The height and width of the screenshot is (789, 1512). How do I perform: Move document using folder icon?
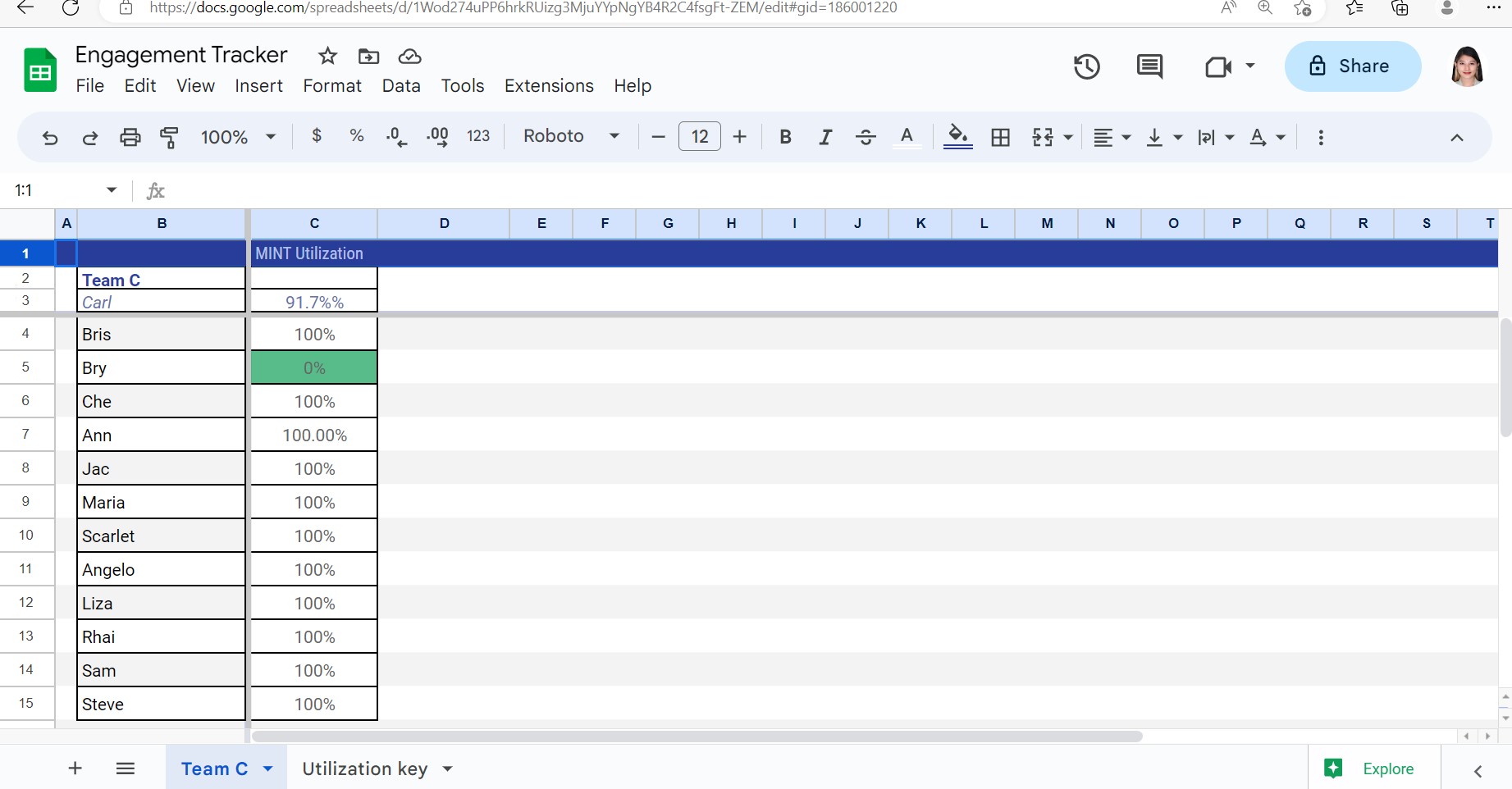click(x=369, y=56)
